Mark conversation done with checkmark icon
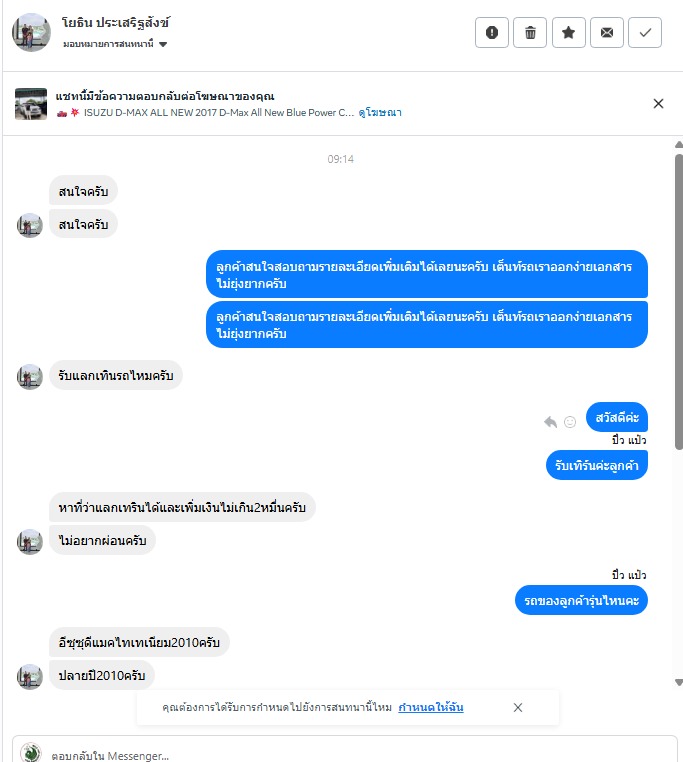This screenshot has width=683, height=762. [645, 33]
